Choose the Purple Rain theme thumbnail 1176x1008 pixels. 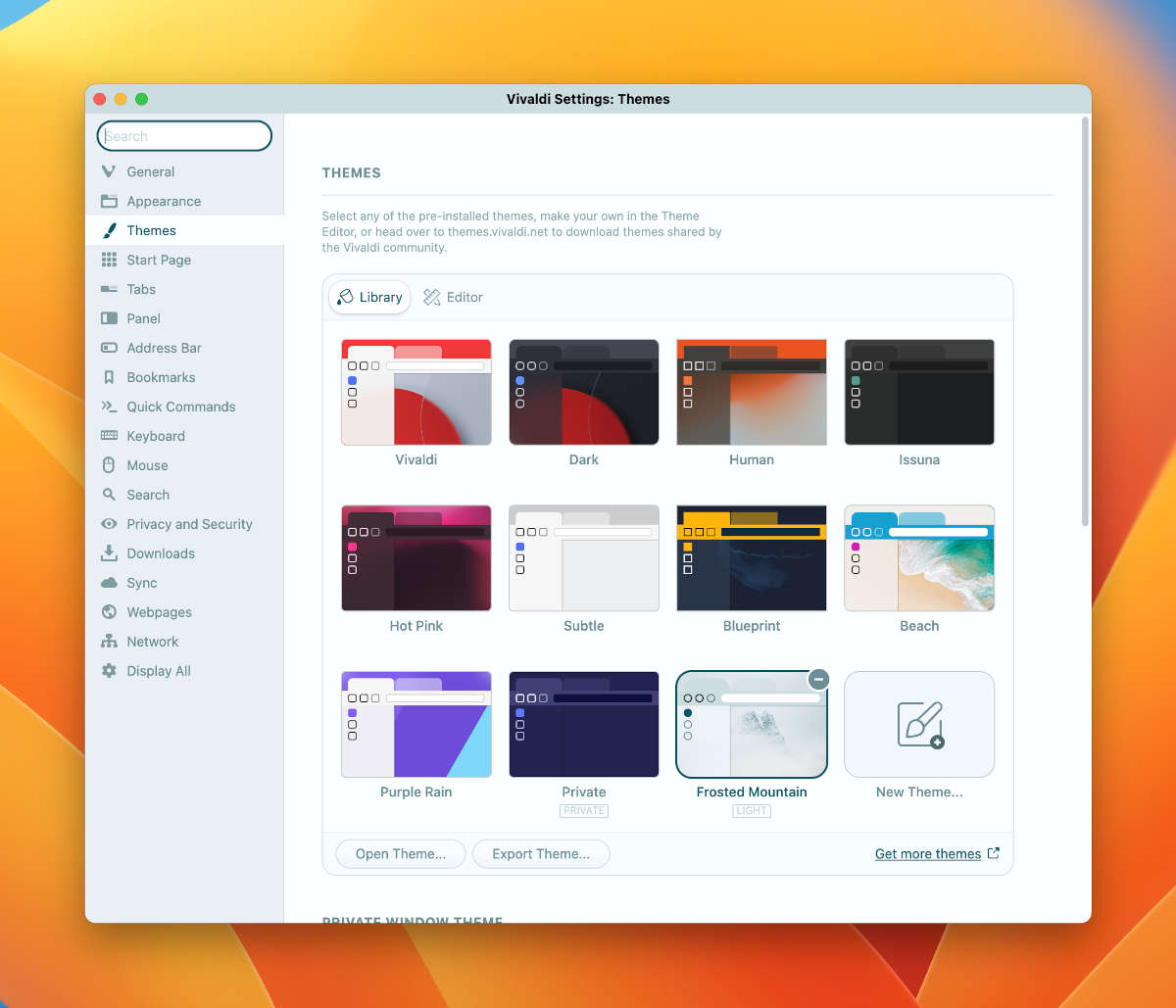pos(416,724)
